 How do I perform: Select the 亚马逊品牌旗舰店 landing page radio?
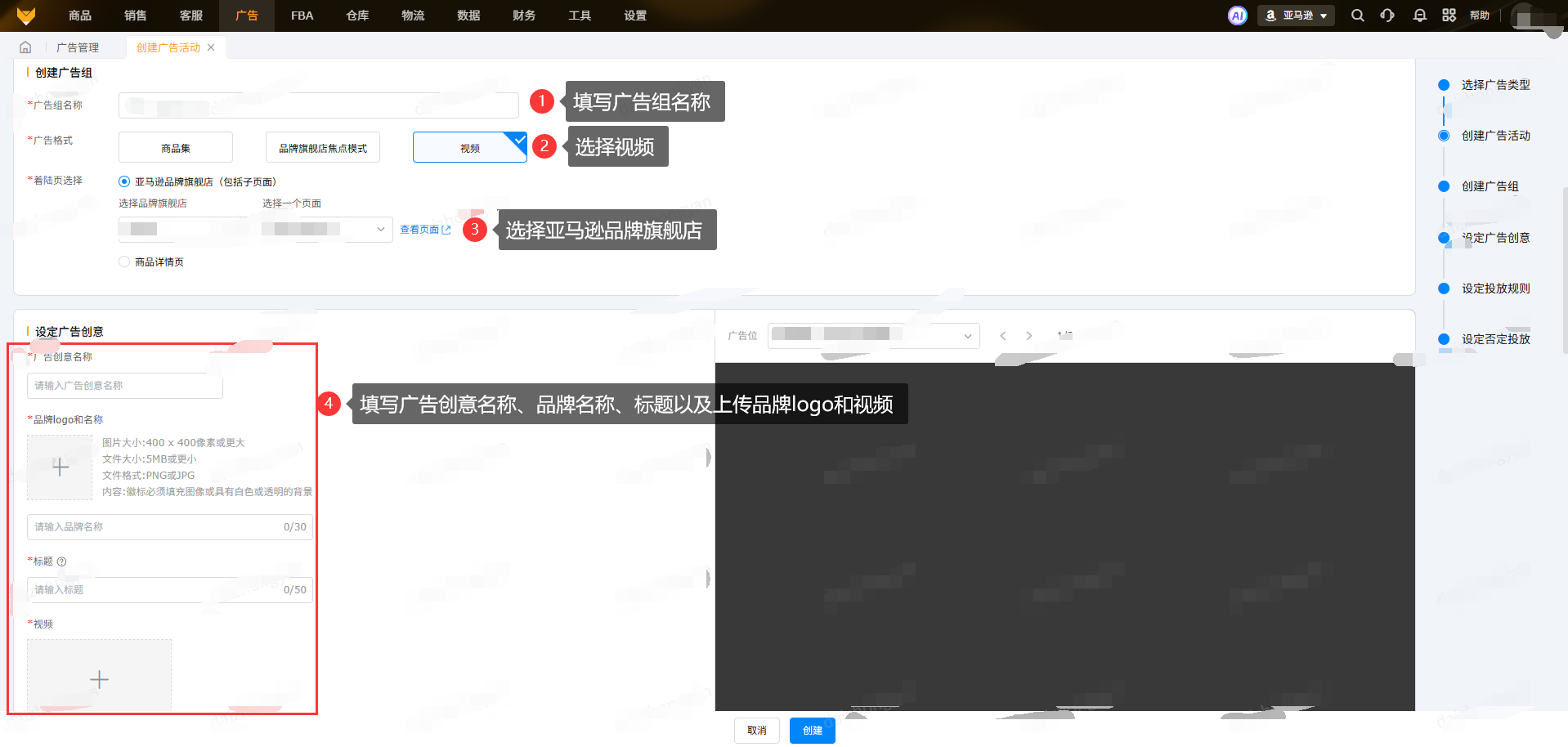[124, 181]
